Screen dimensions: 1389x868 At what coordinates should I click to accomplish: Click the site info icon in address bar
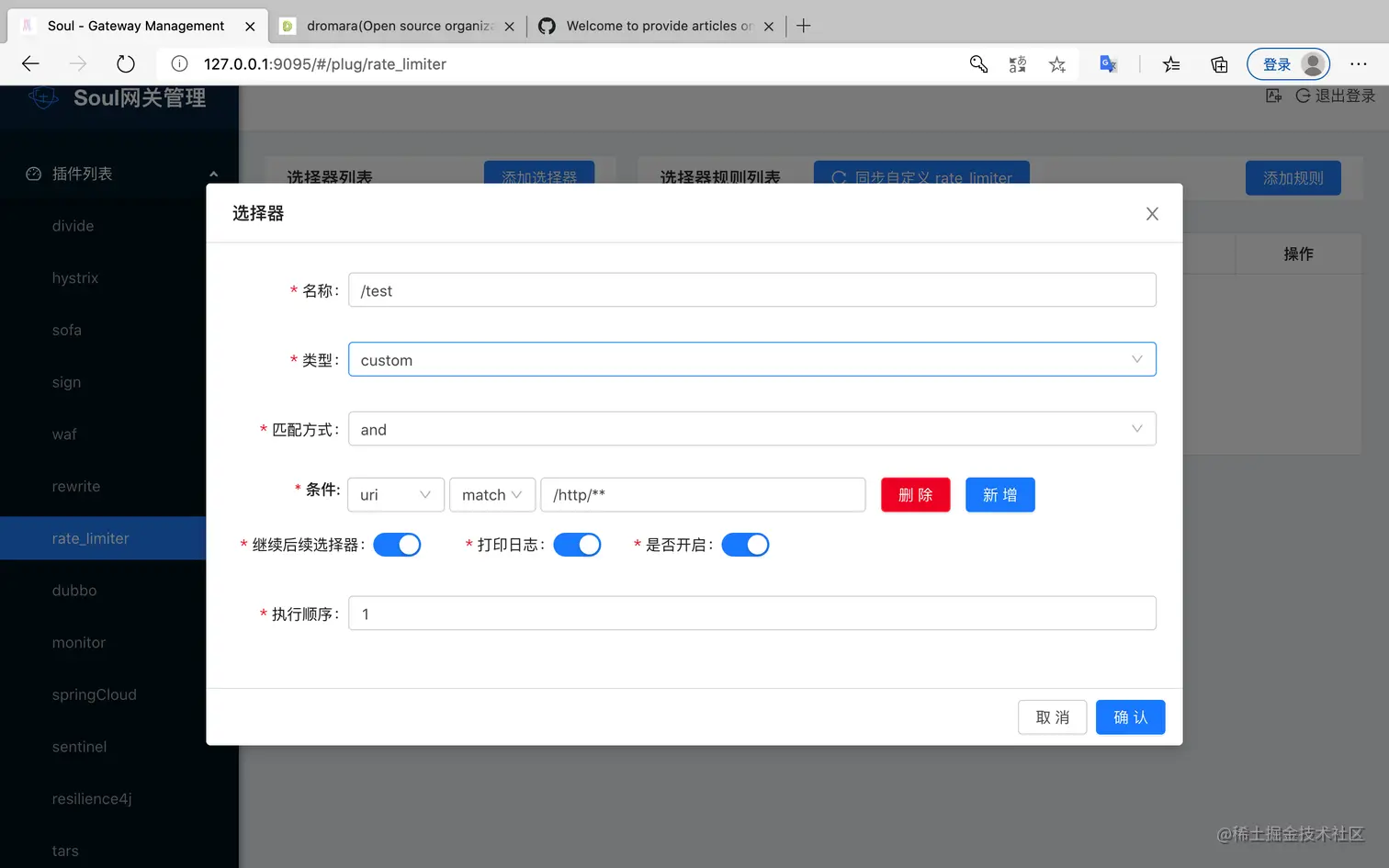tap(180, 63)
